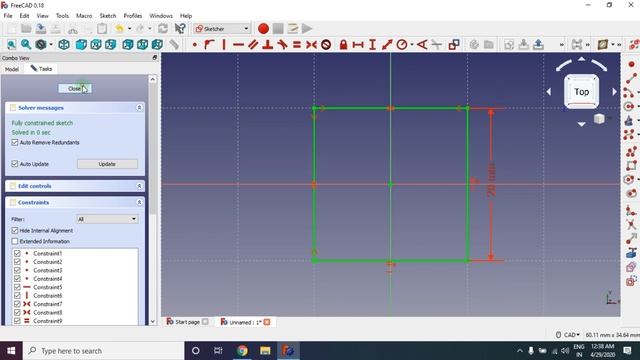Toggle Auto Update checkbox

click(x=15, y=164)
